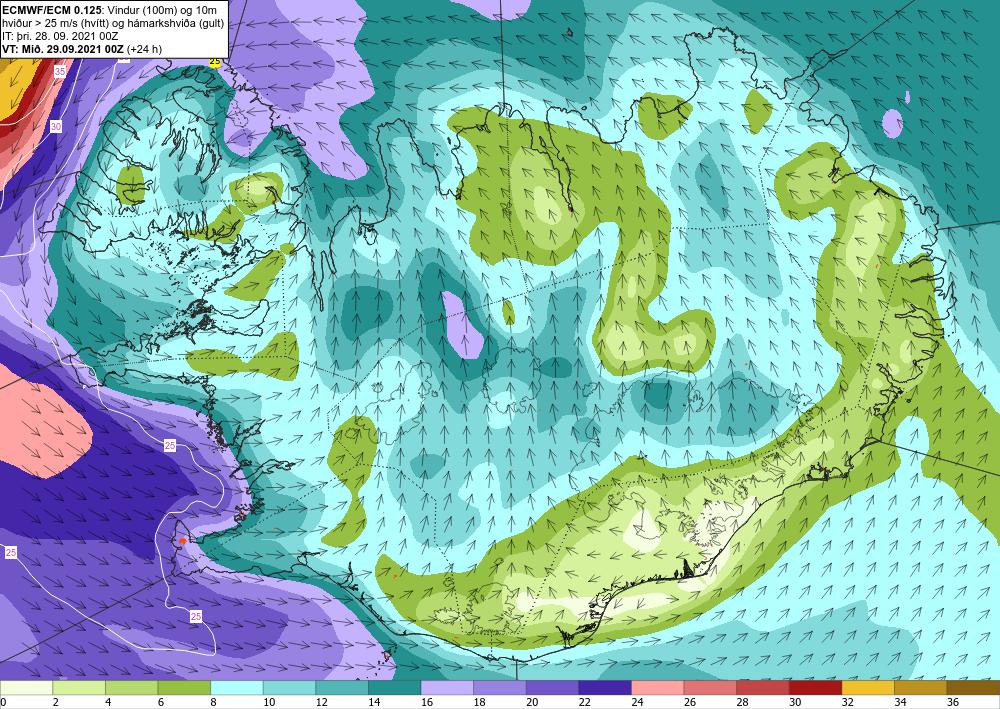Select the yellow-orange 32–34 legend swatch
1000x709 pixels.
point(869,688)
